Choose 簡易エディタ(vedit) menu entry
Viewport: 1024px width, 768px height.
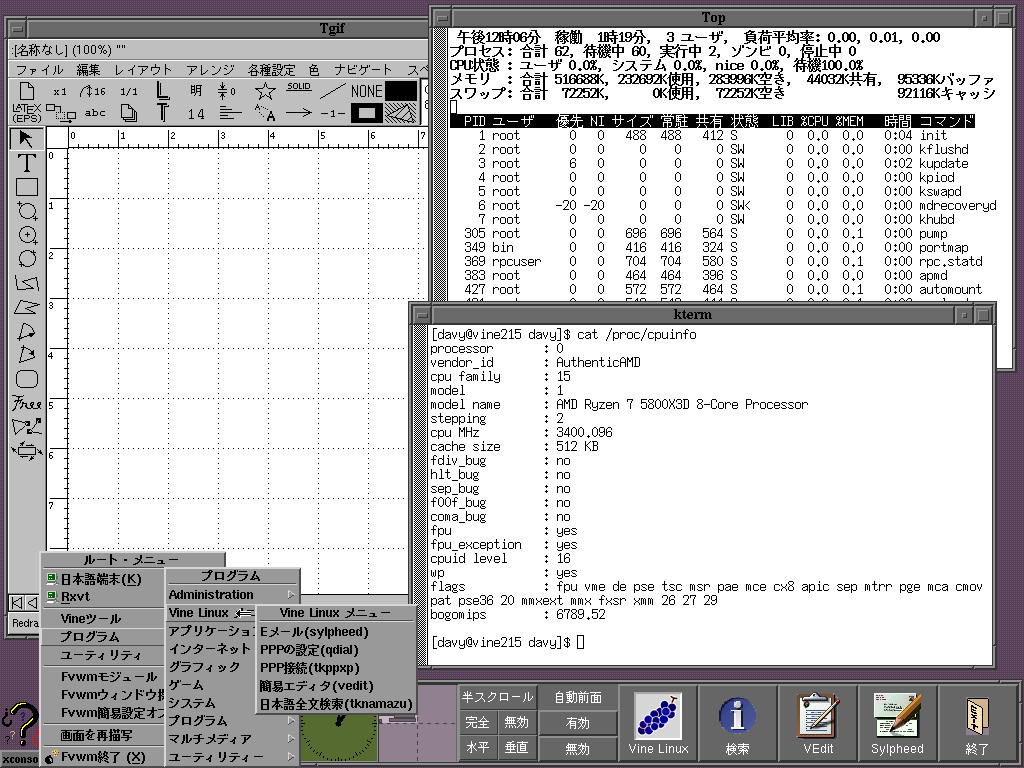(x=336, y=686)
